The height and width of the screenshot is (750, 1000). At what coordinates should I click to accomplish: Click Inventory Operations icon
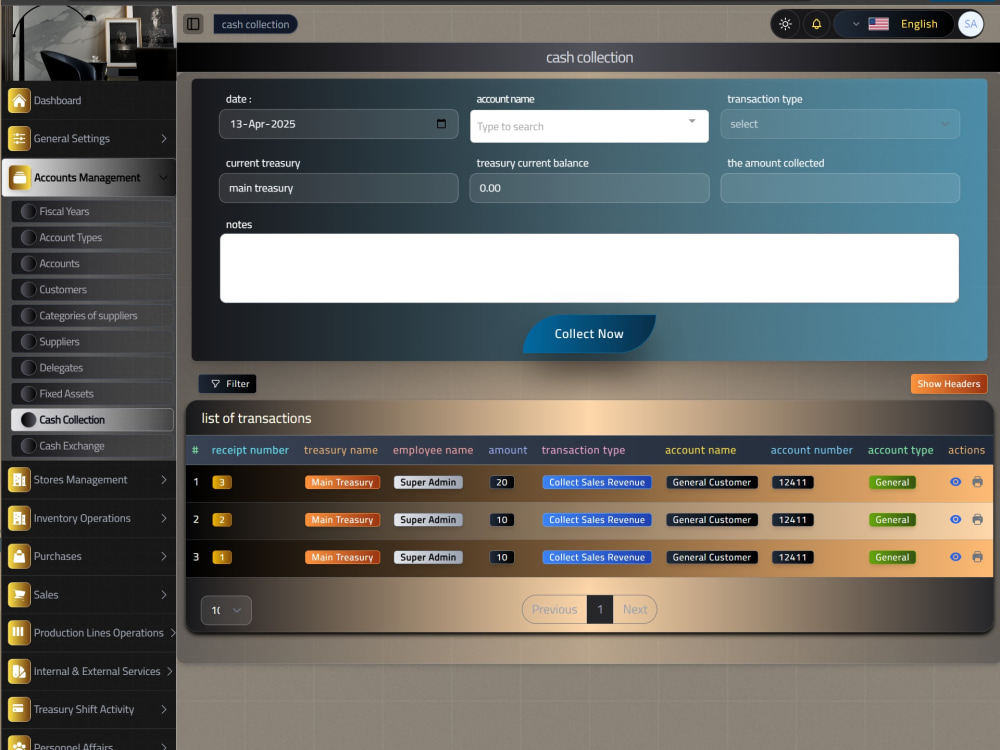coord(19,518)
